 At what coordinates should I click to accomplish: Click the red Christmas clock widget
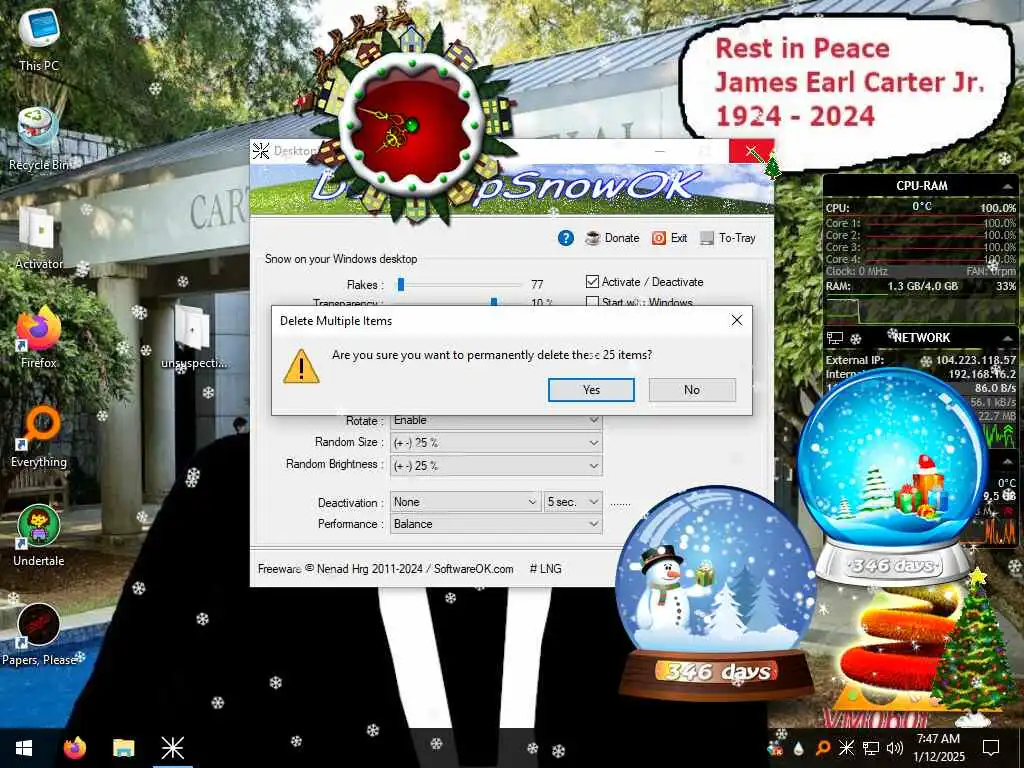tap(411, 124)
